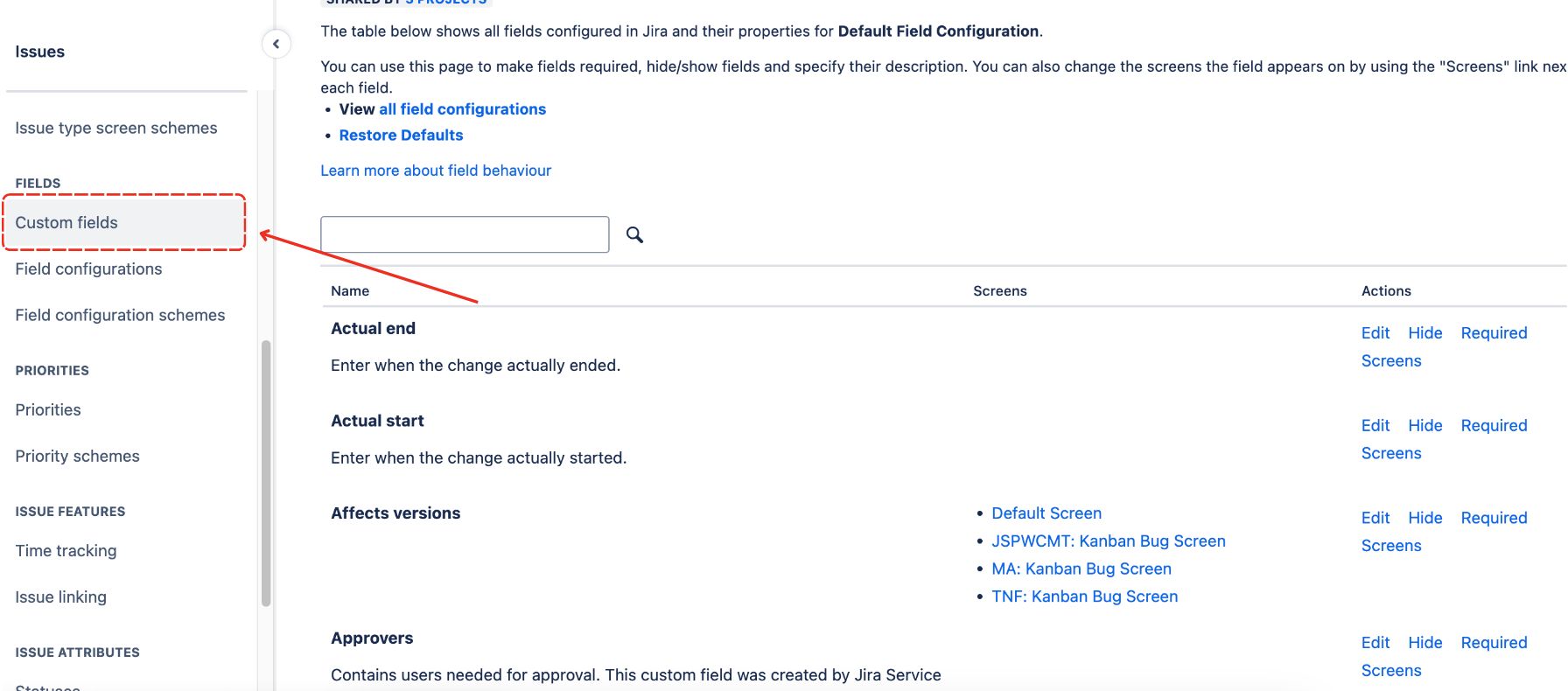Click inside the field search box
Image resolution: width=1568 pixels, height=691 pixels.
[464, 234]
